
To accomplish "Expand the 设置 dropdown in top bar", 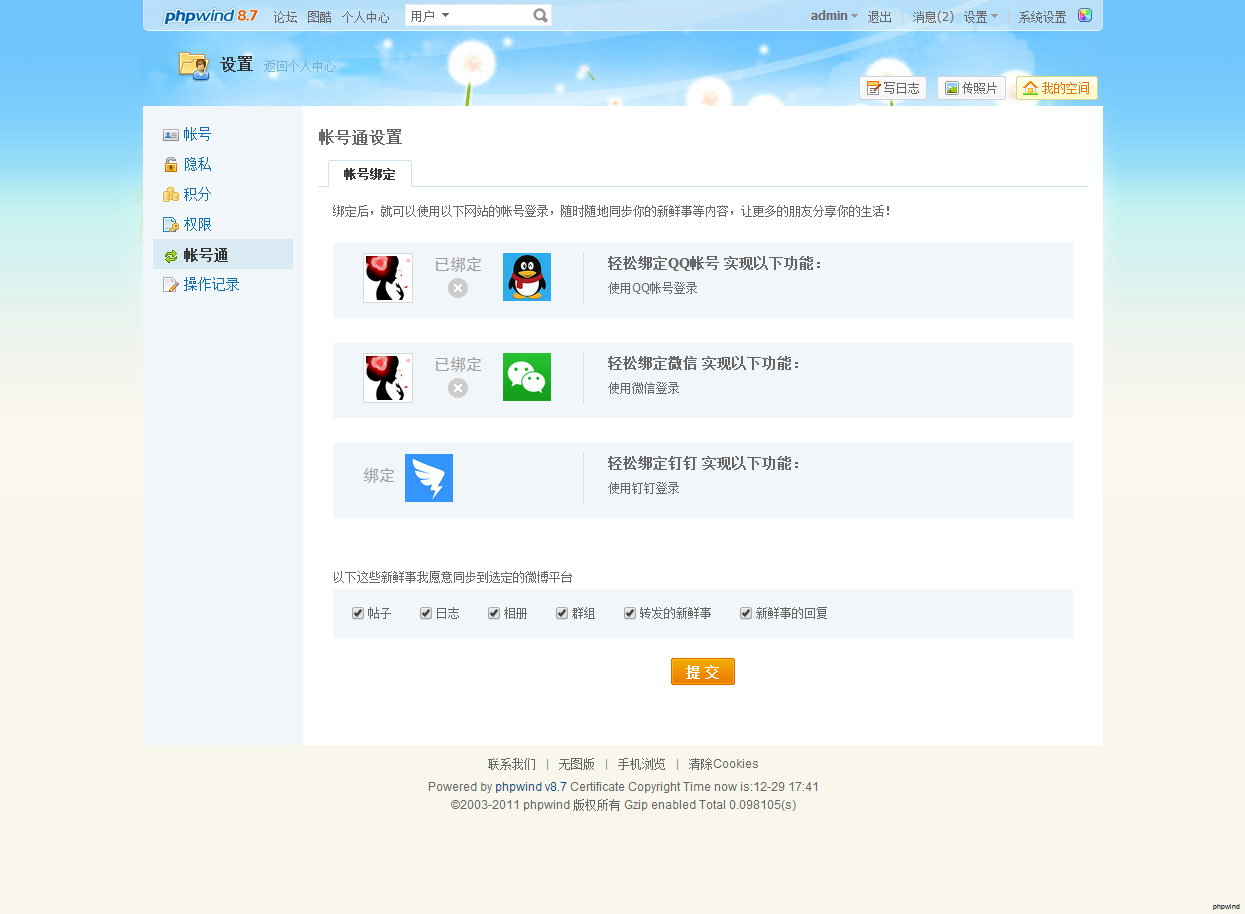I will (x=980, y=16).
